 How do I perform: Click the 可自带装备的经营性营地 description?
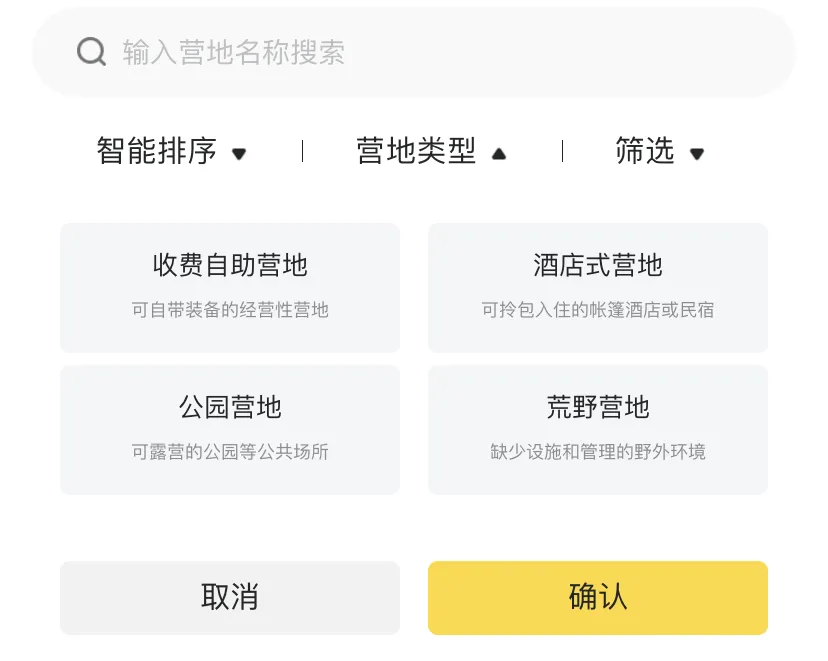230,310
